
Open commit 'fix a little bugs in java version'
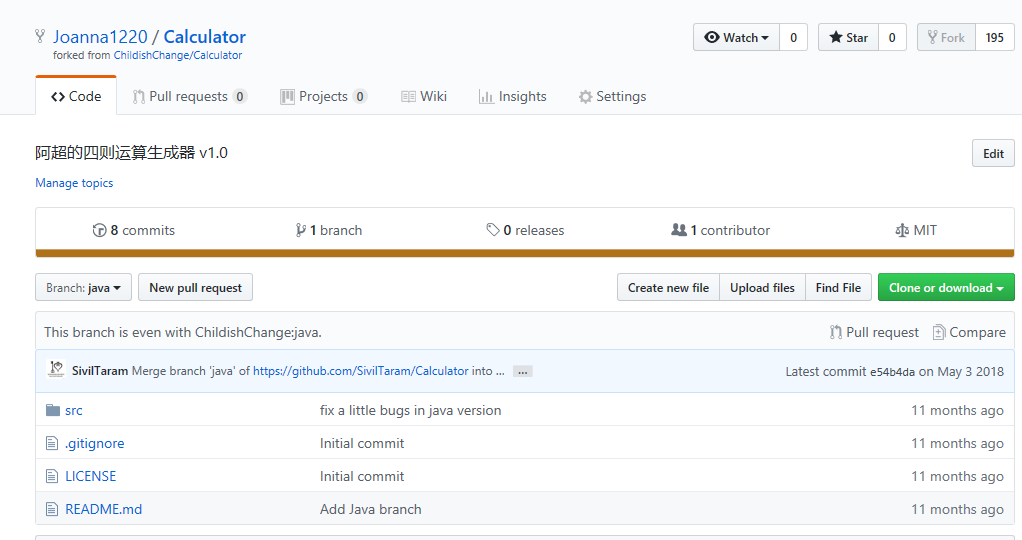(x=411, y=410)
